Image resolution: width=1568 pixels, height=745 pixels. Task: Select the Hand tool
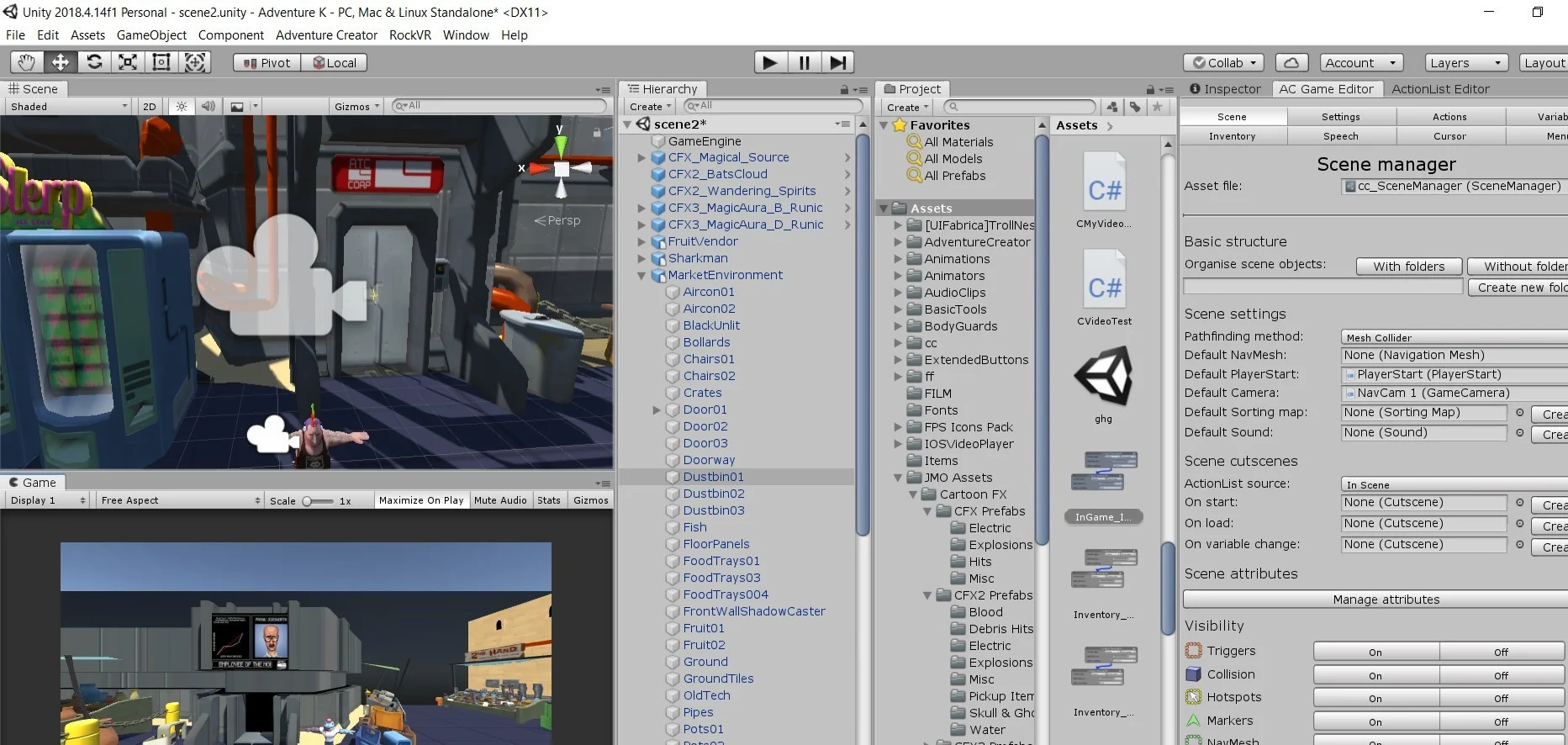click(27, 62)
